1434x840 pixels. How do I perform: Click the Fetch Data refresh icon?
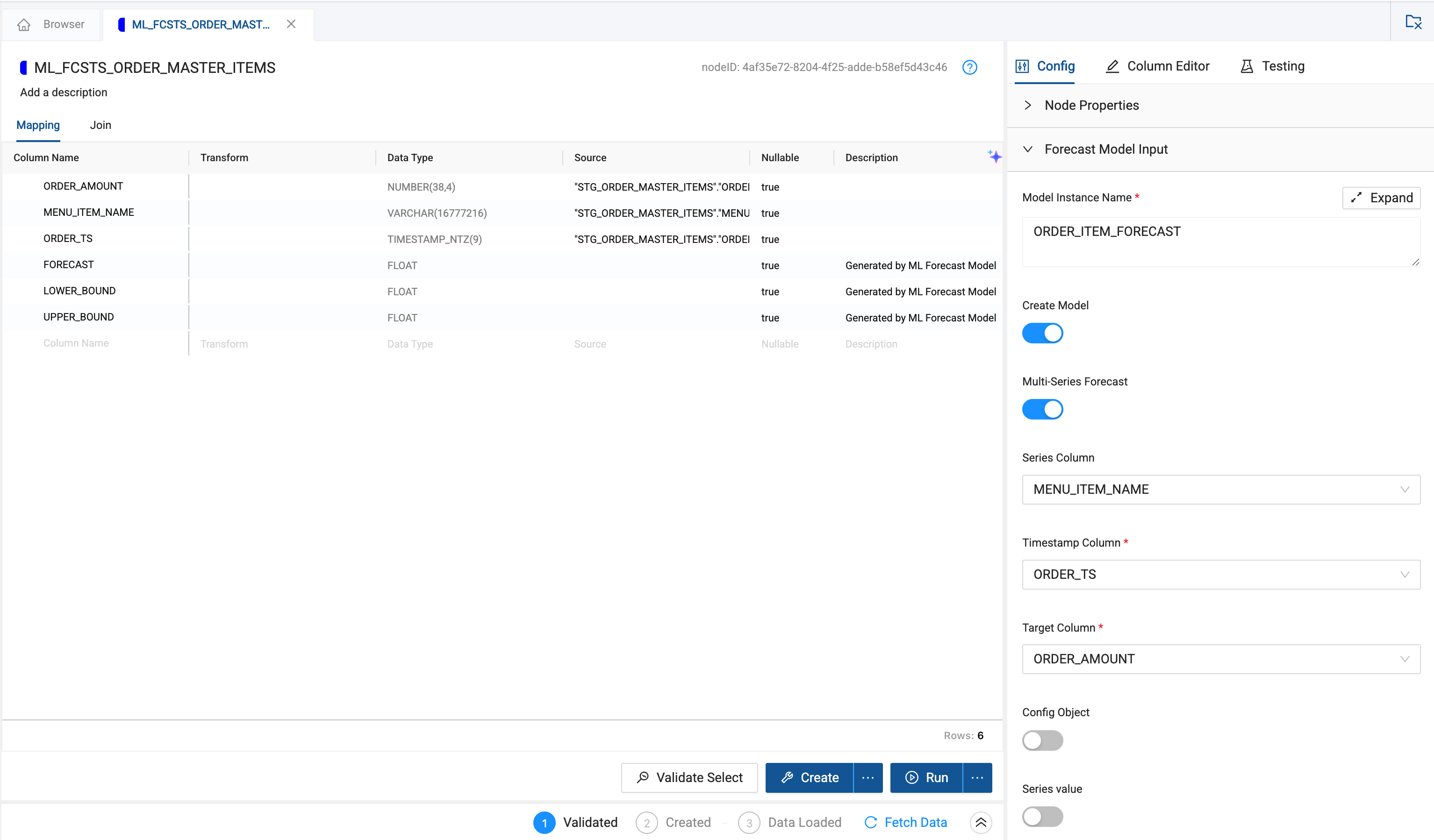[x=871, y=822]
